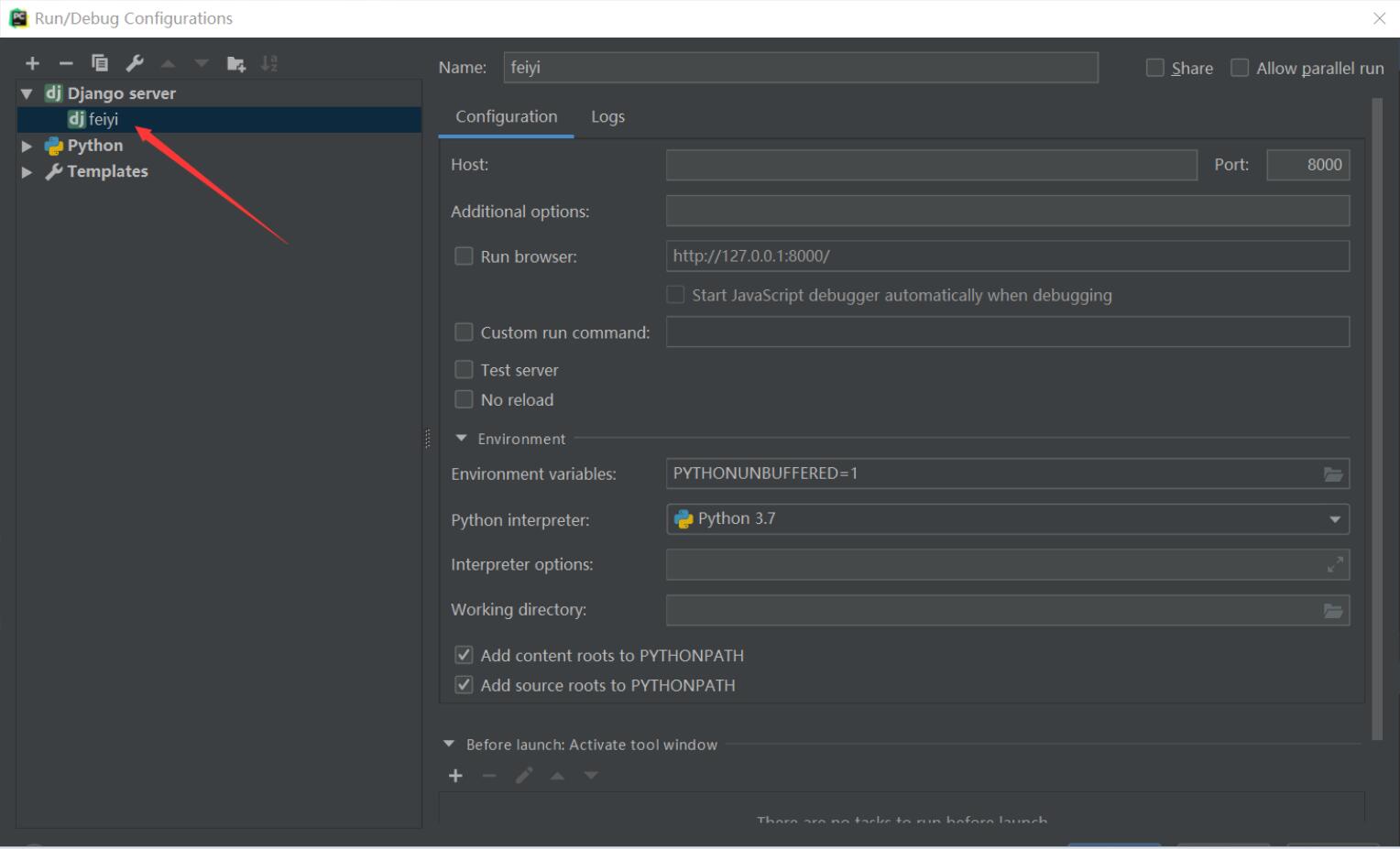Open the Environment variables editor icon

click(1333, 474)
